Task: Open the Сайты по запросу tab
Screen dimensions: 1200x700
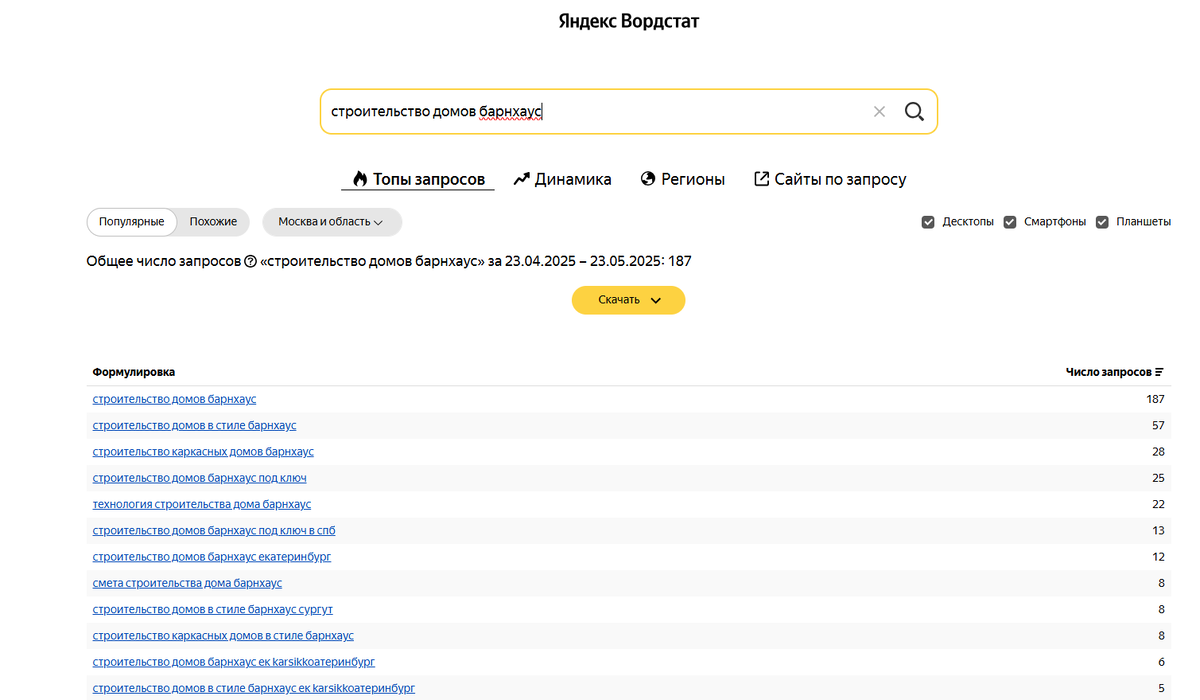Action: (x=829, y=179)
